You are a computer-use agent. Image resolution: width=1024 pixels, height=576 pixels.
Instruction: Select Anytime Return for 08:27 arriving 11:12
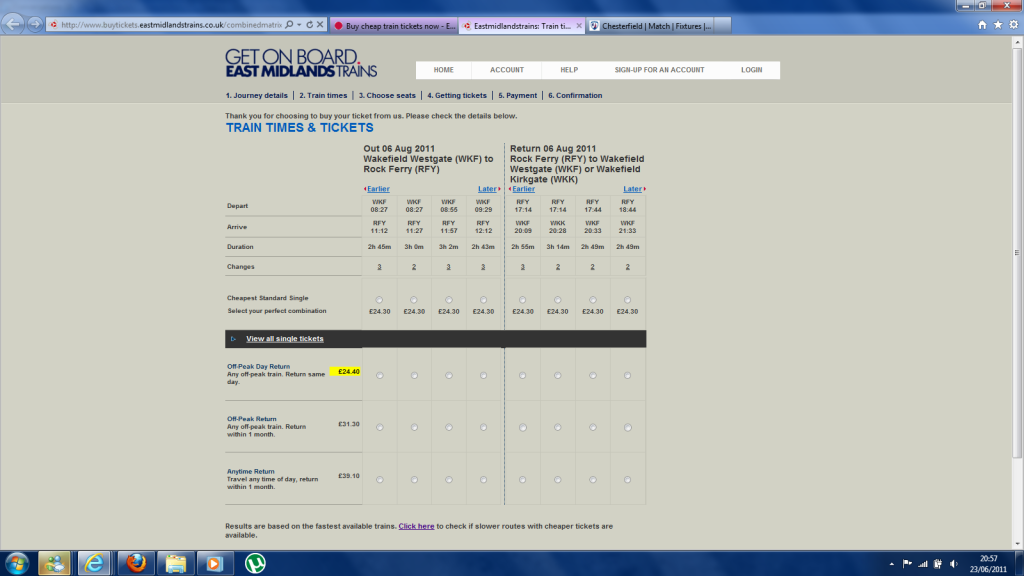click(379, 480)
